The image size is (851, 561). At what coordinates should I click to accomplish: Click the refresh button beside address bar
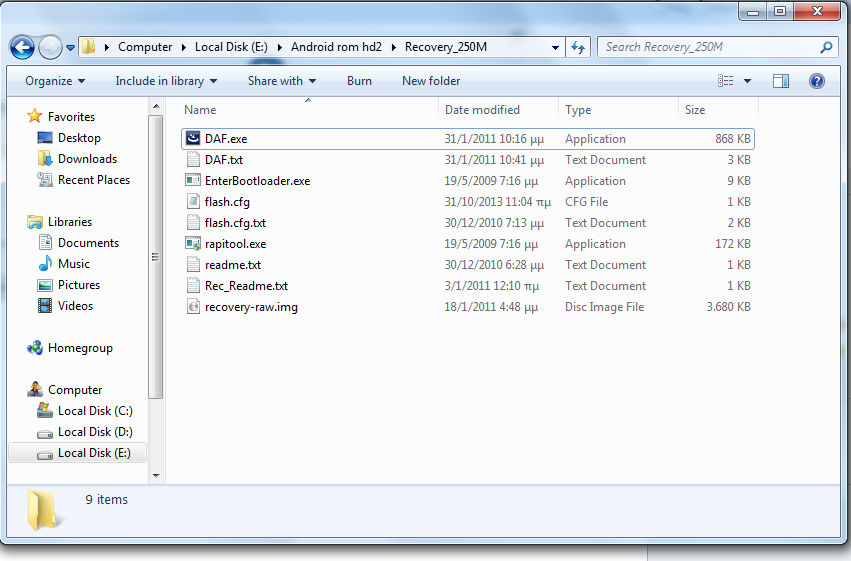pos(577,47)
